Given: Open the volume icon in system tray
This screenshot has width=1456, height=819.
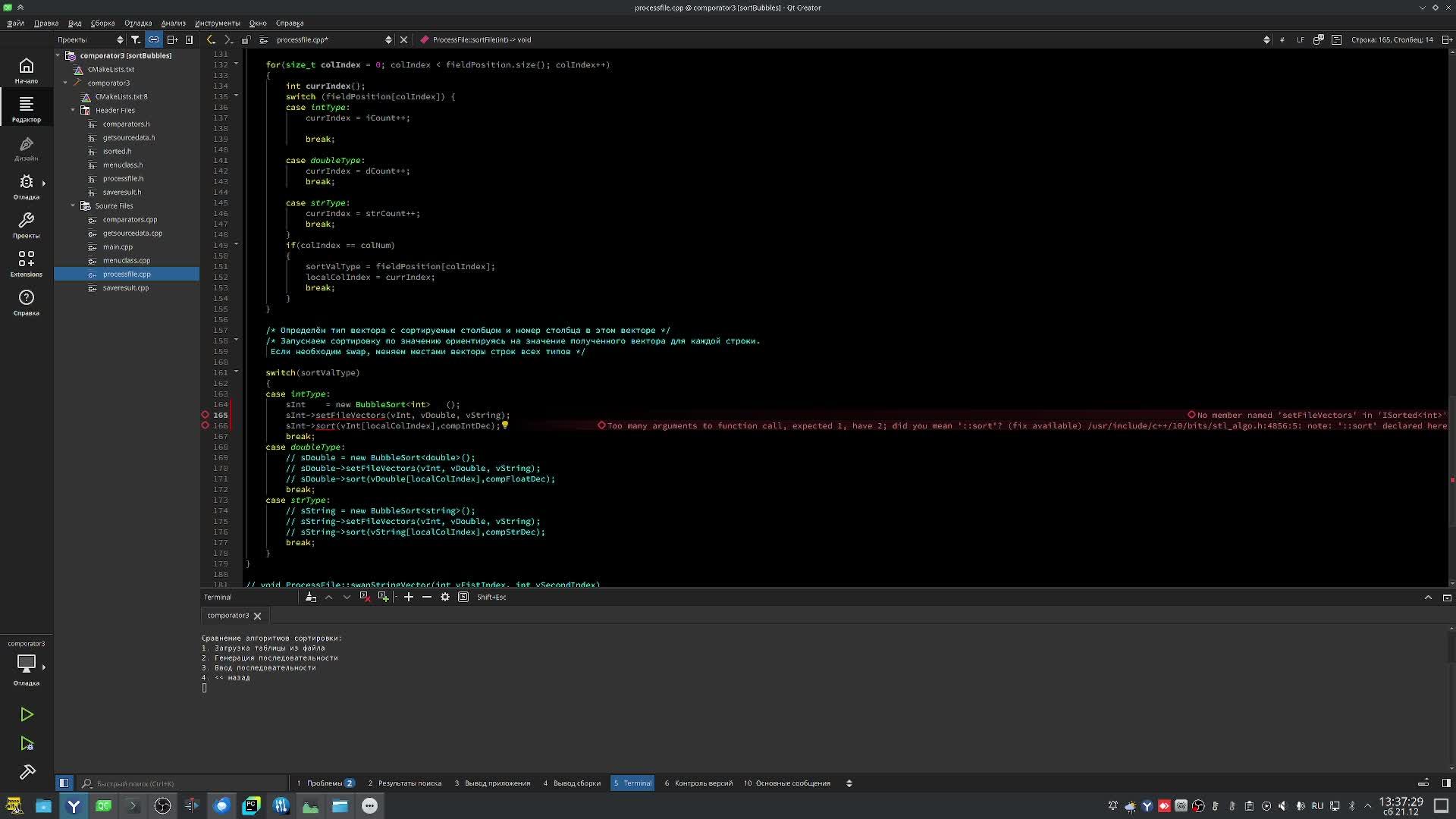Looking at the screenshot, I should coord(1282,806).
